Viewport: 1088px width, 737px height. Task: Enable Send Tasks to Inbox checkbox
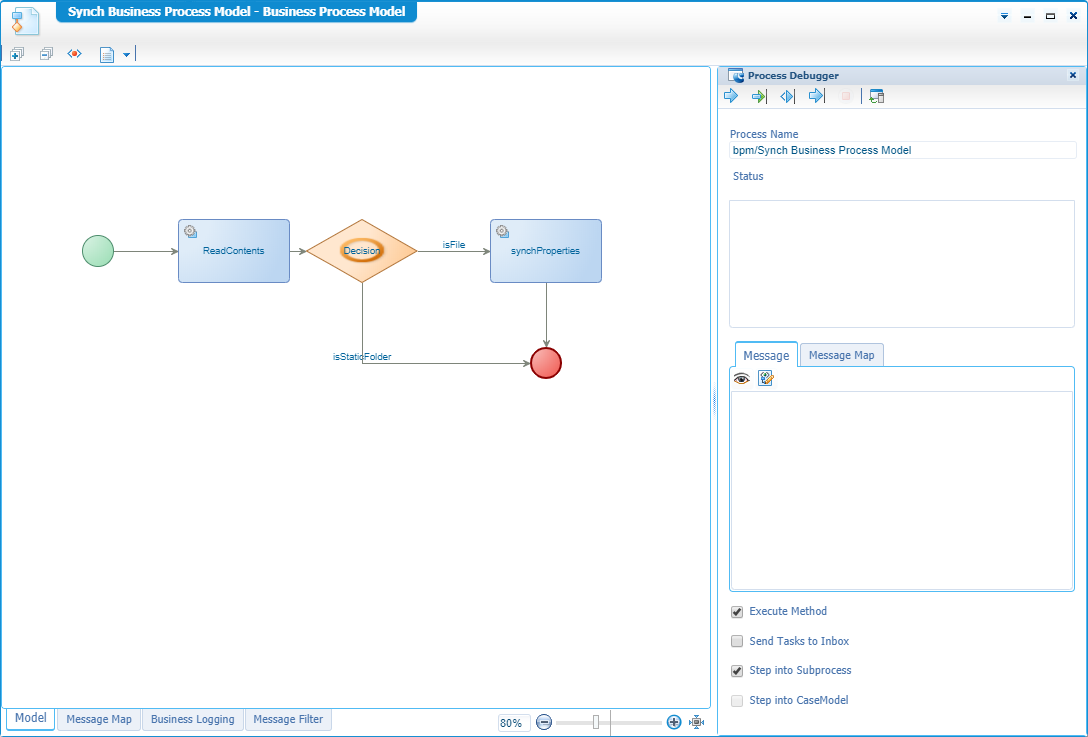tap(737, 641)
